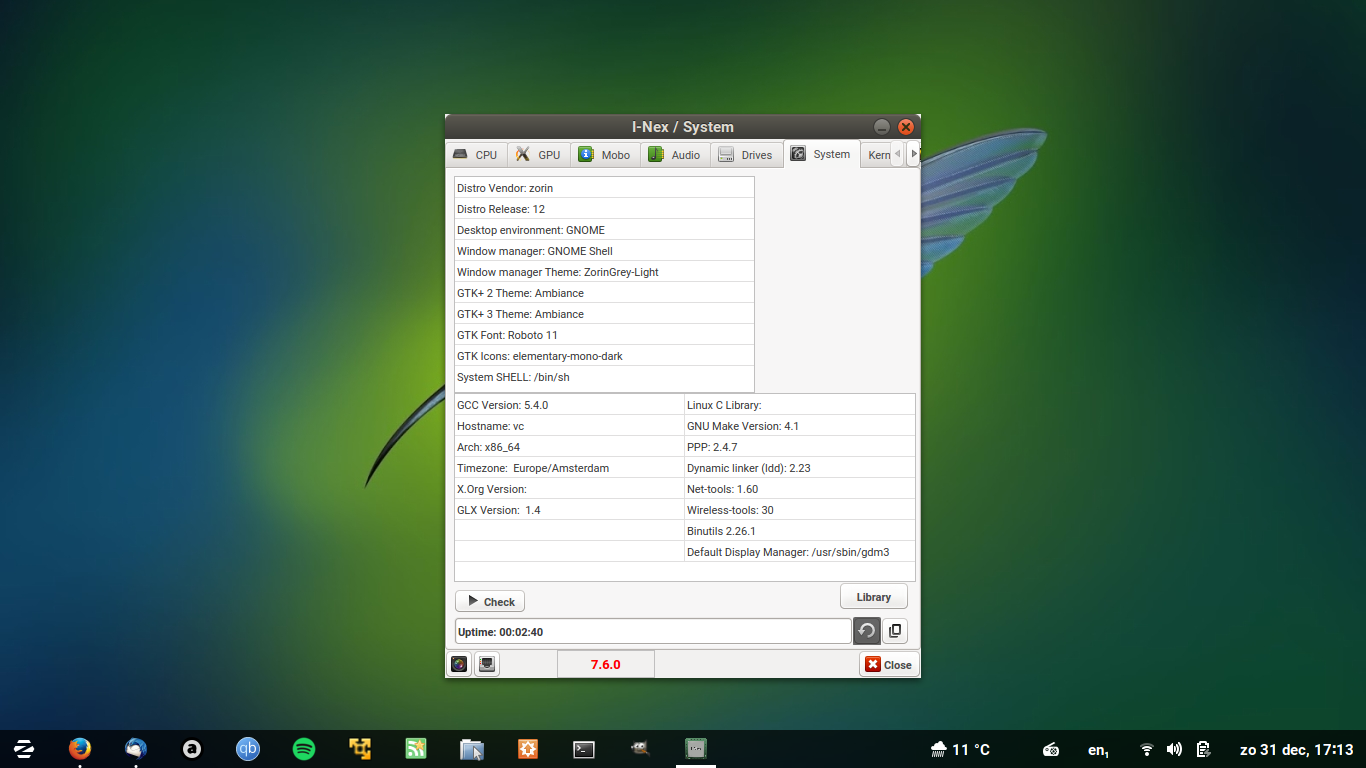Launch Spotify from the taskbar
The image size is (1366, 768).
coord(304,749)
